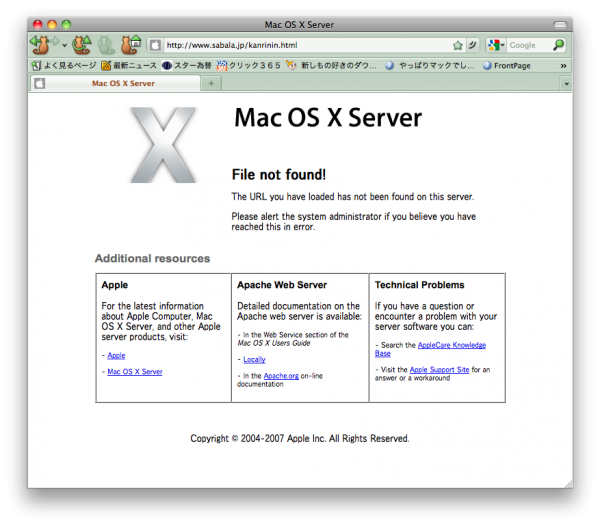Screen dimensions: 600x526
Task: Click the URL address field
Action: [306, 45]
